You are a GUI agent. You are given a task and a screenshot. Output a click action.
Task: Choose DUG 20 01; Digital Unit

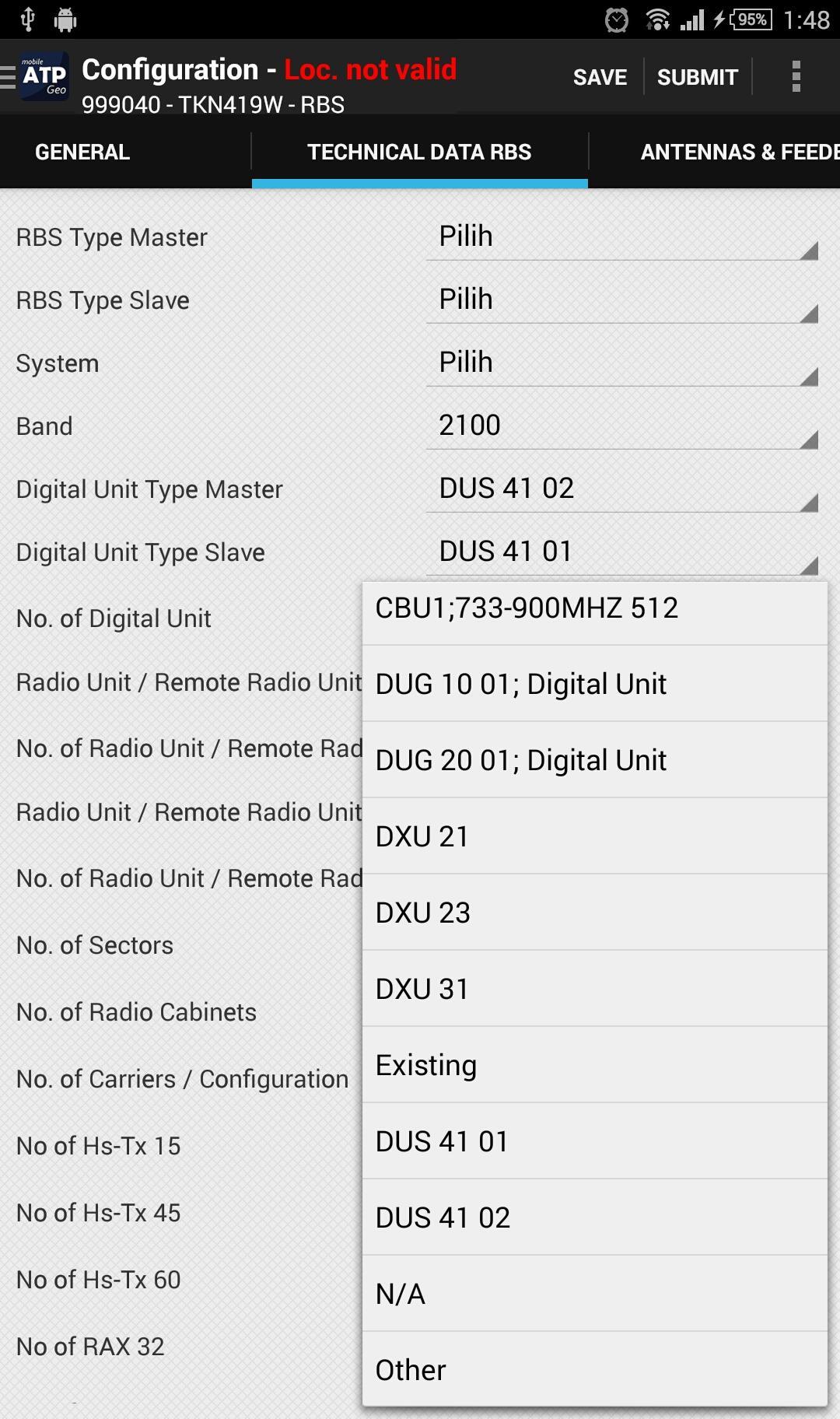click(x=595, y=760)
